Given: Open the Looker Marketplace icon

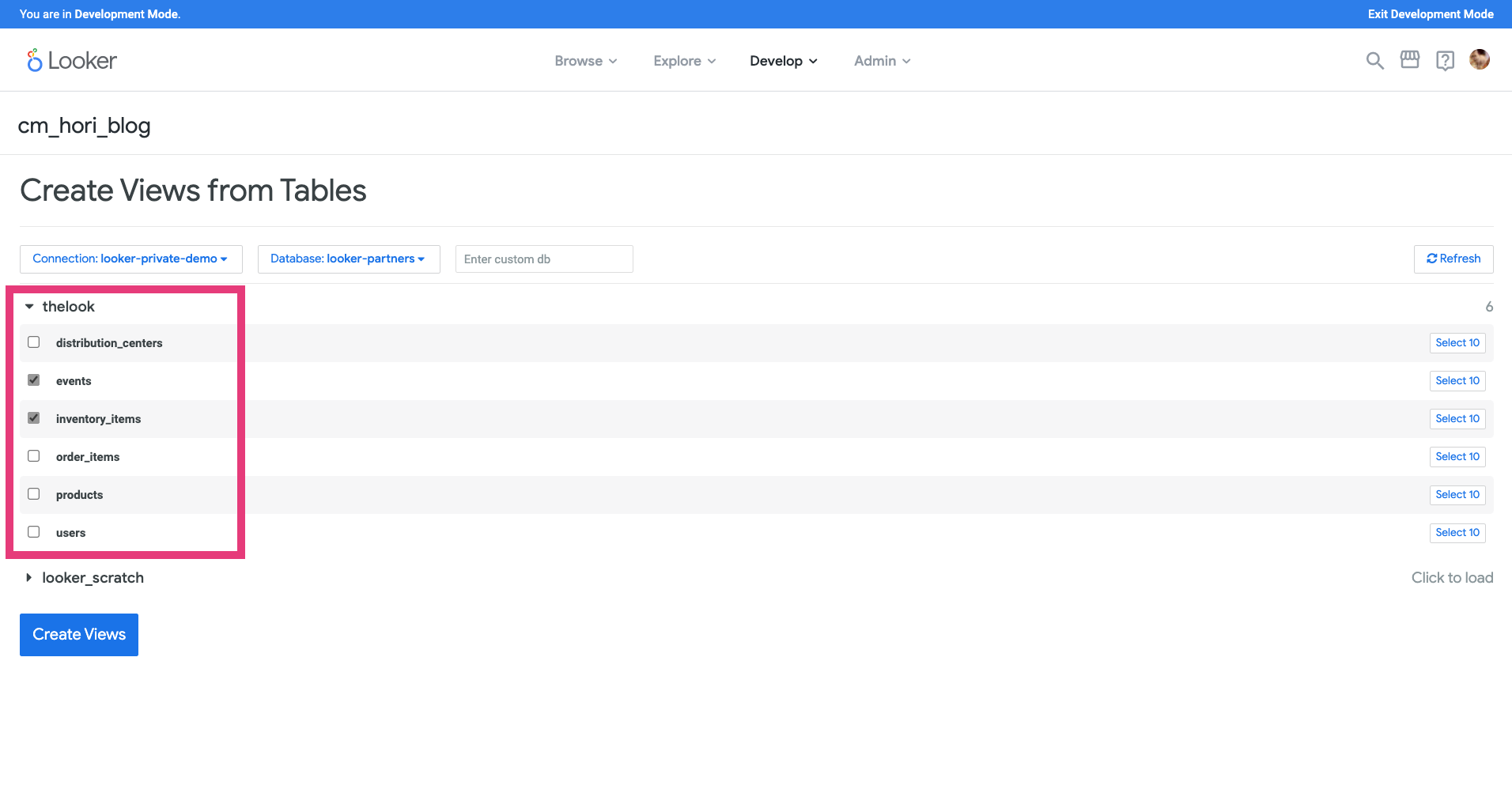Looking at the screenshot, I should [1410, 60].
